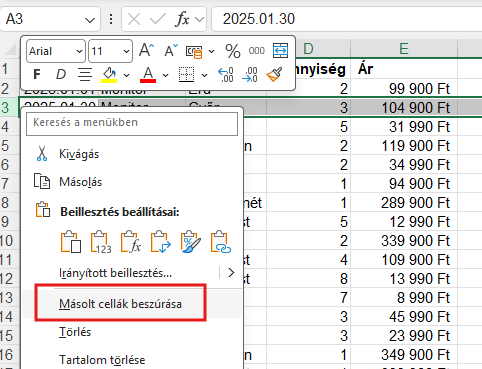The image size is (482, 369).
Task: Open font color dropdown arrow
Action: [x=165, y=75]
